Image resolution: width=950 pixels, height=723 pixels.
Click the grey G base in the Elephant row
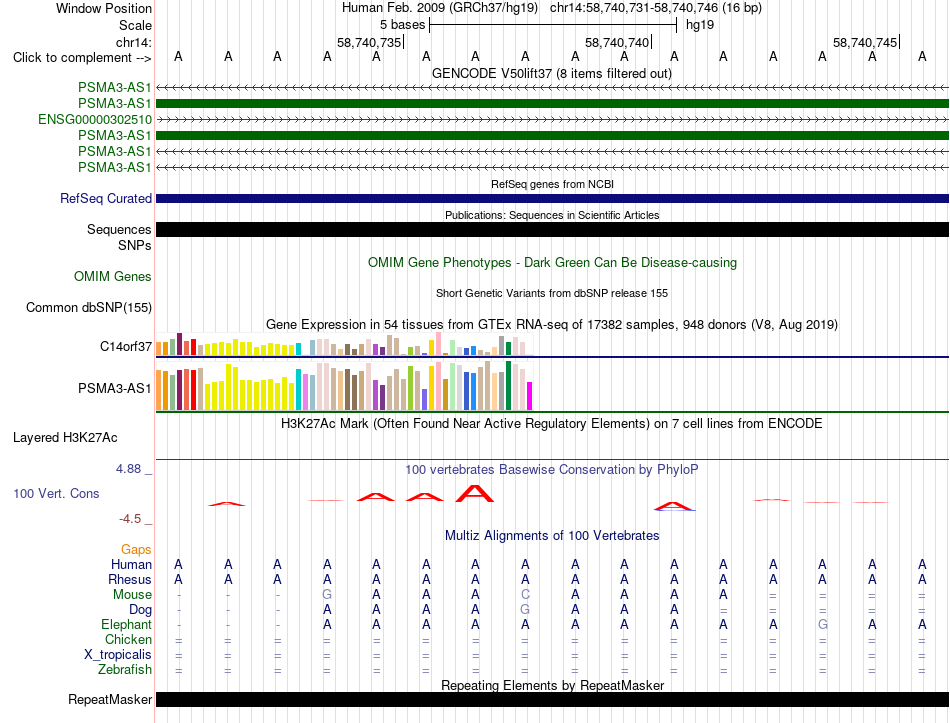pos(823,624)
